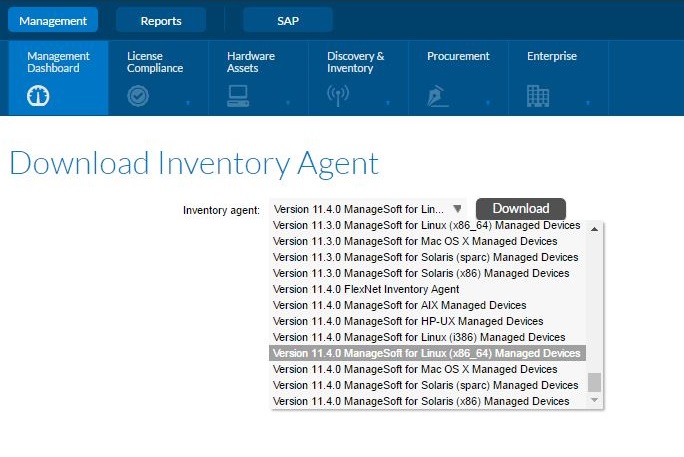Click the Discovery & Inventory antenna icon

tap(338, 96)
